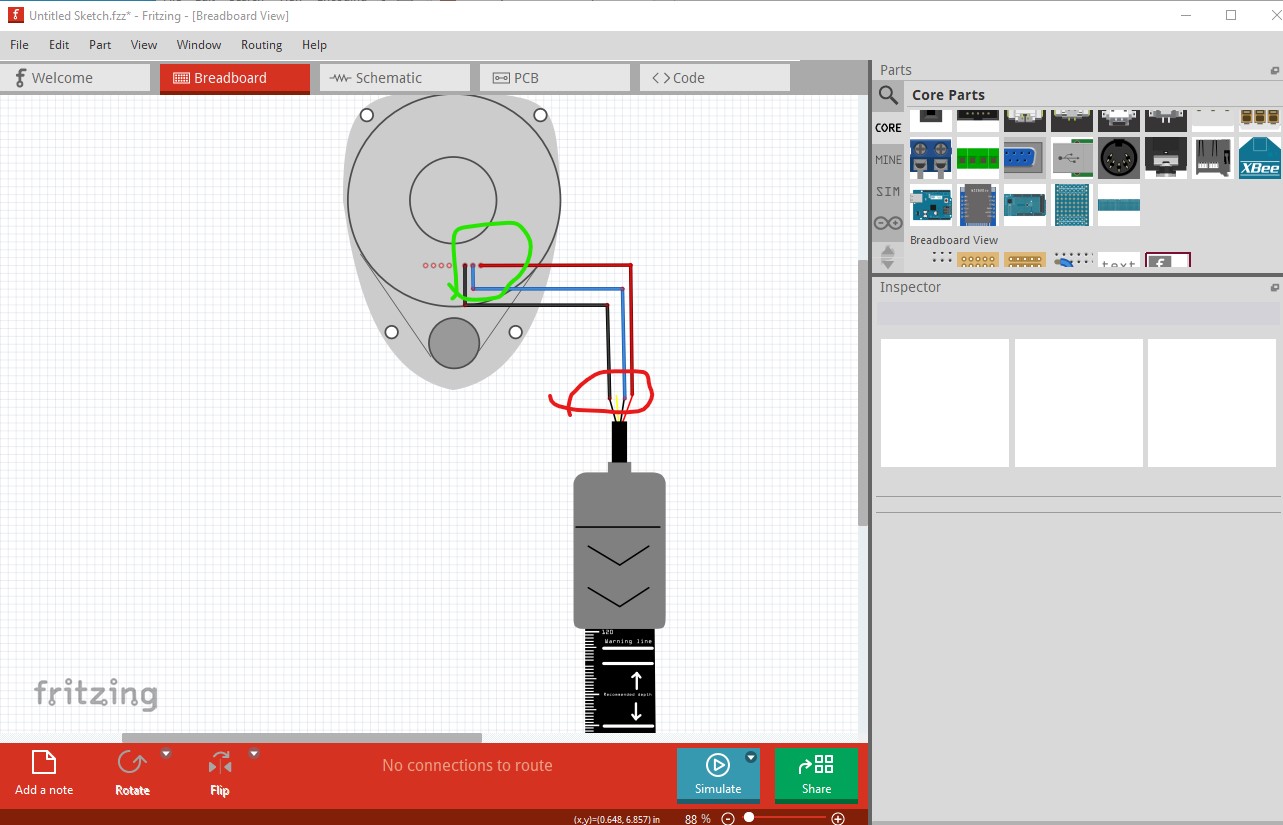Pick the blue dotted proto shield part
The height and width of the screenshot is (825, 1283).
point(1072,205)
